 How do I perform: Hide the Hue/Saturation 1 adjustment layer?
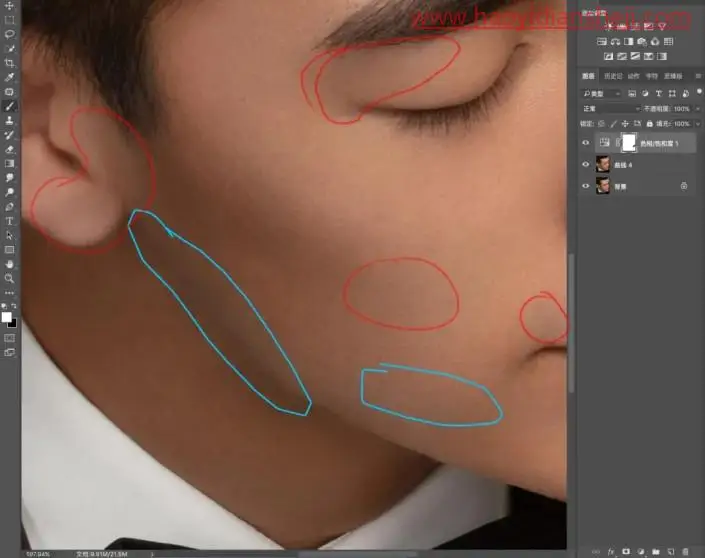pos(585,143)
